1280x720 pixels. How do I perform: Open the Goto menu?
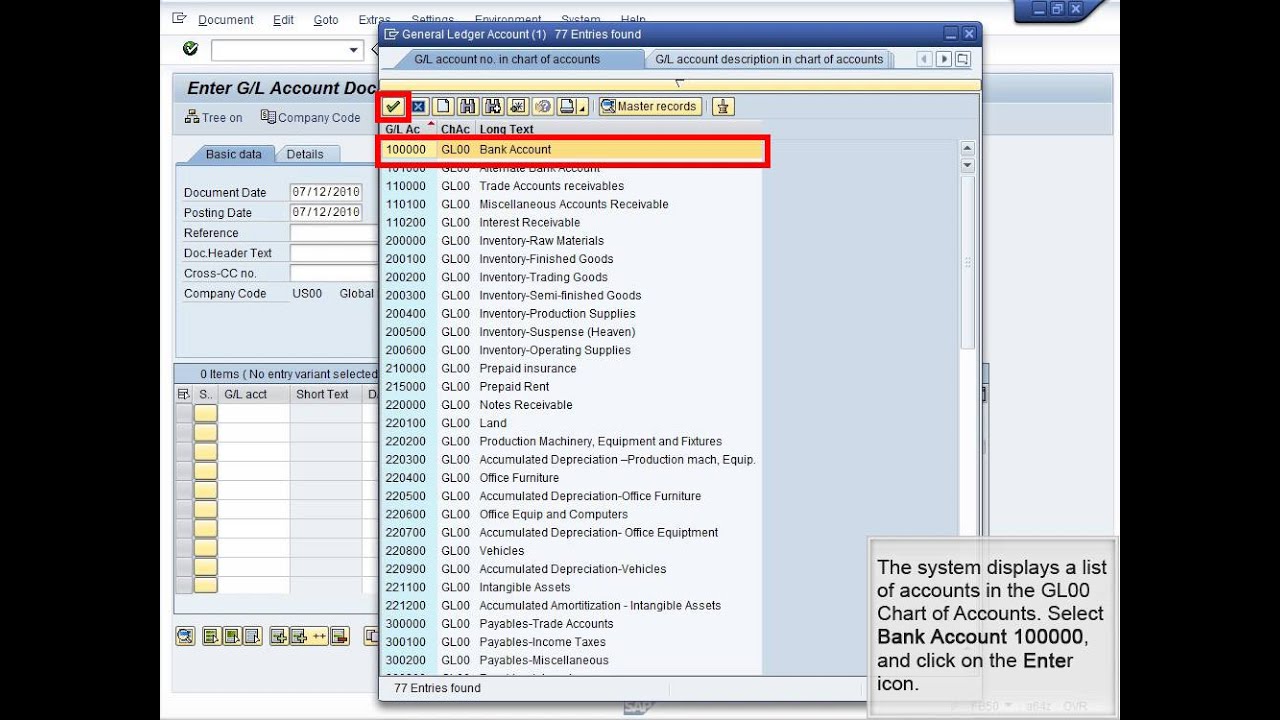pos(326,20)
